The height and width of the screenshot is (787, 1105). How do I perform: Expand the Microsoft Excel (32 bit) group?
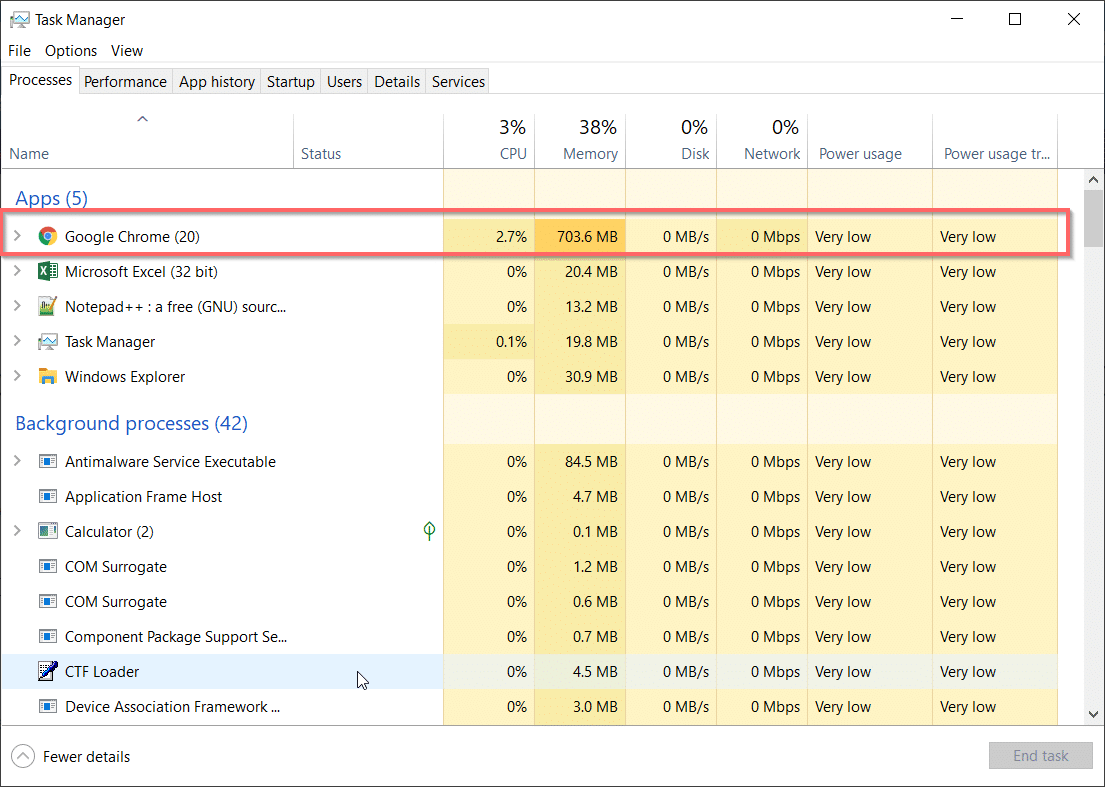click(18, 271)
